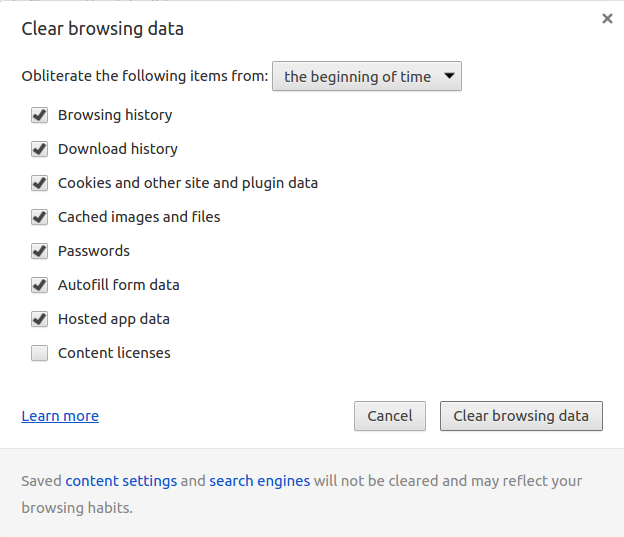Uncheck the Browsing history checkbox
624x537 pixels.
point(39,115)
